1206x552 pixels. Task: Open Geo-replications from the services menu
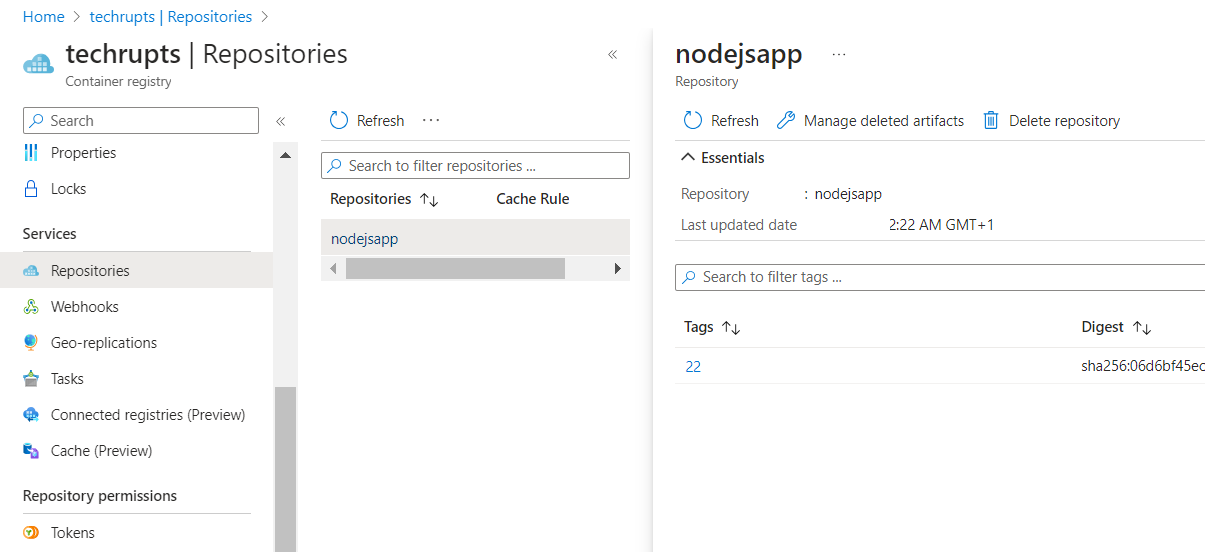click(x=103, y=343)
